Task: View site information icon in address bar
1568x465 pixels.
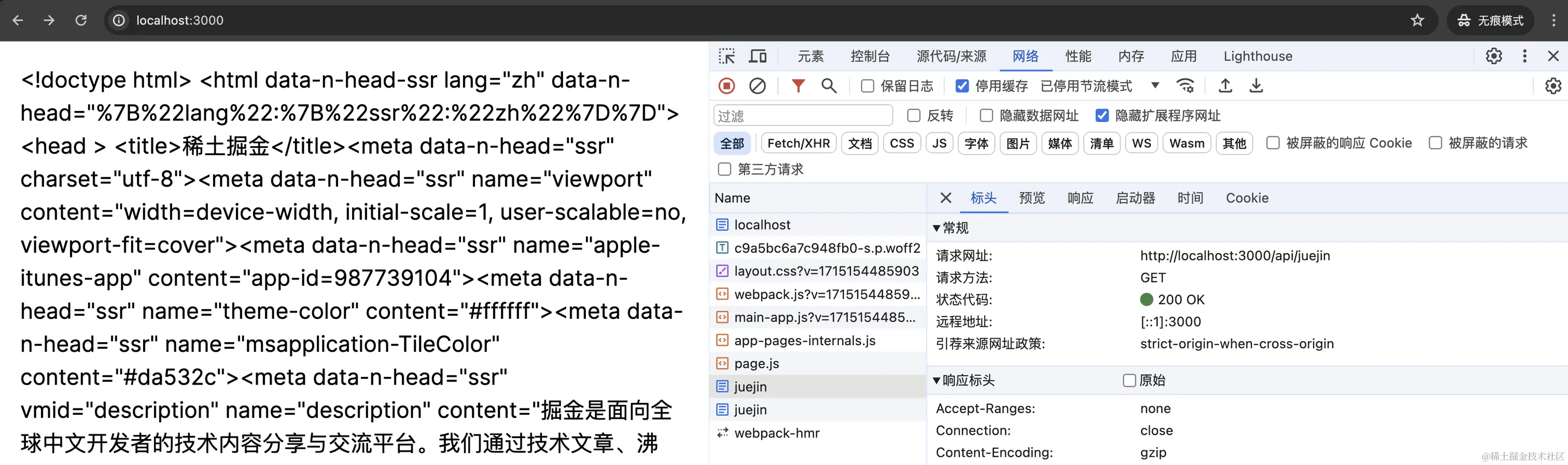Action: click(x=119, y=20)
